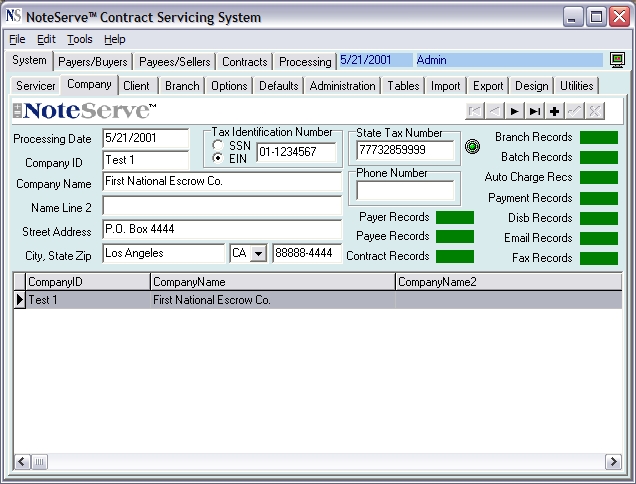
Task: Switch to the Branch sub-tab
Action: [x=182, y=86]
